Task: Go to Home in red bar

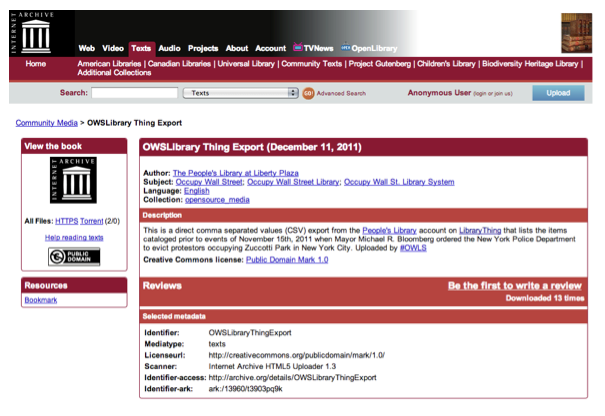Action: click(35, 64)
